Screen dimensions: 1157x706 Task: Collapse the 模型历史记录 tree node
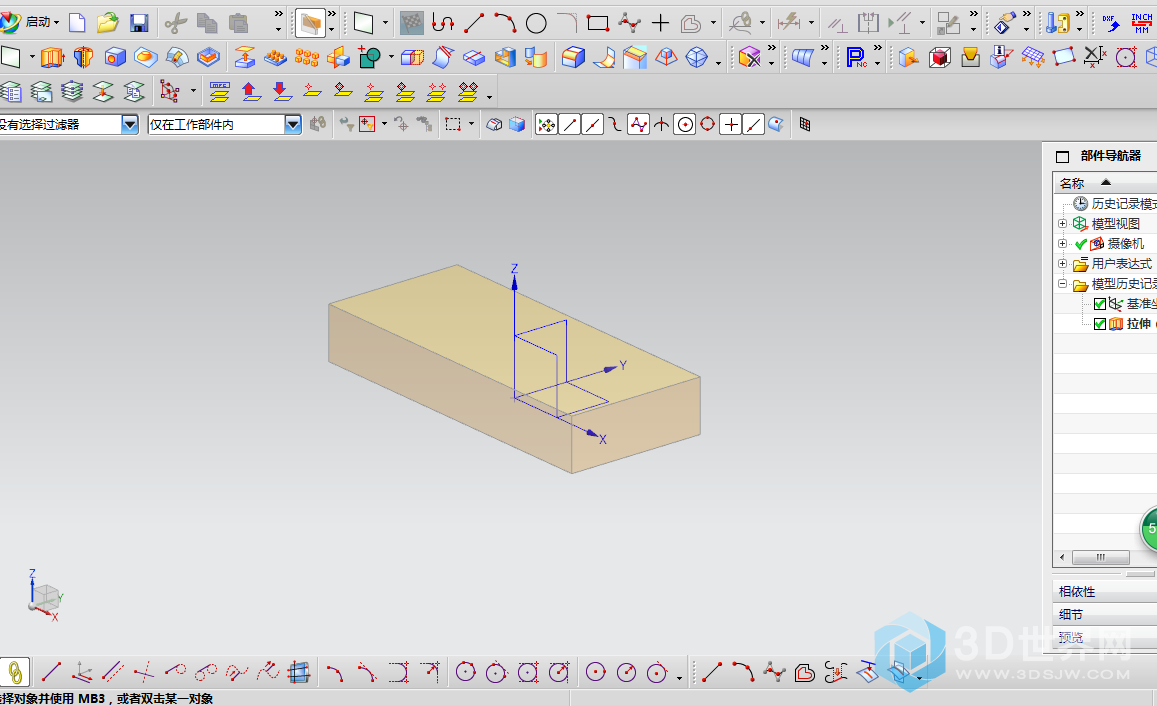[x=1062, y=284]
